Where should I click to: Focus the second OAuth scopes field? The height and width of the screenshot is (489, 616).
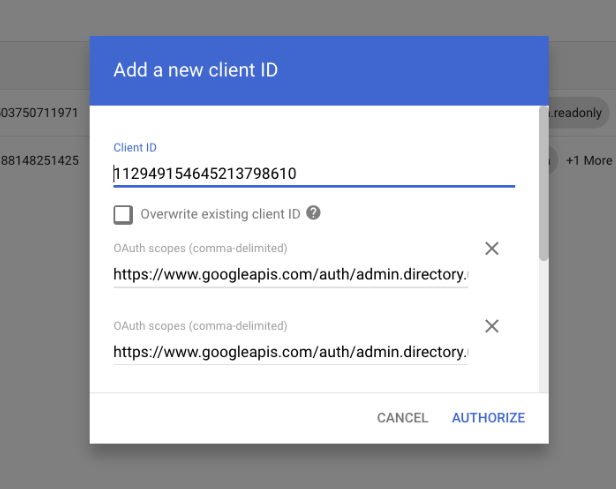[291, 352]
